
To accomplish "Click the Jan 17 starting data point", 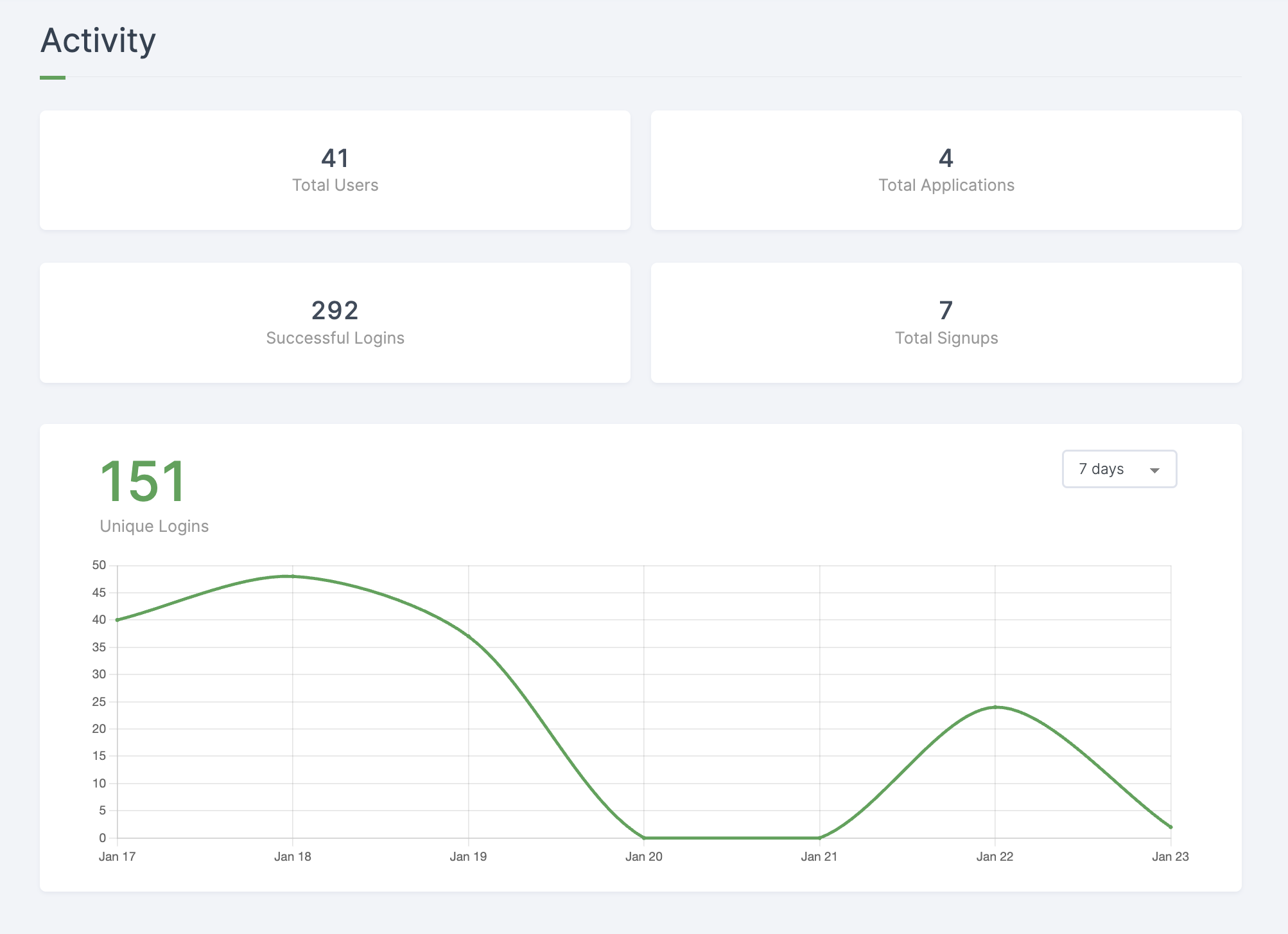I will [x=117, y=620].
